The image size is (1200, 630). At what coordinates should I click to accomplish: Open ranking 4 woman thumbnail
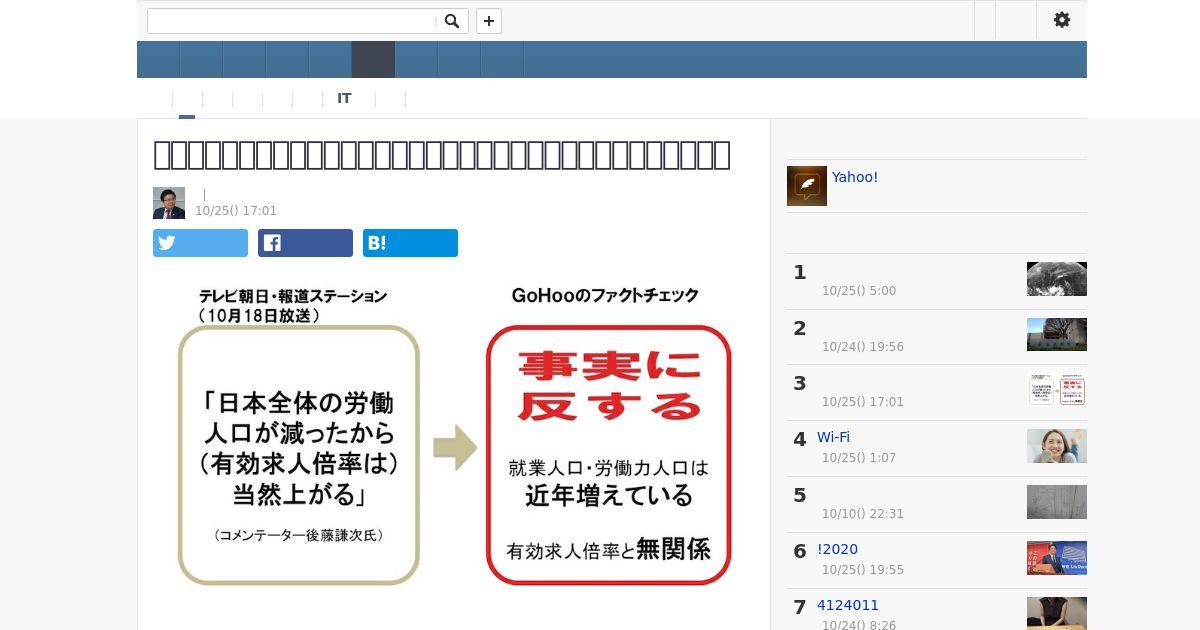click(1057, 446)
